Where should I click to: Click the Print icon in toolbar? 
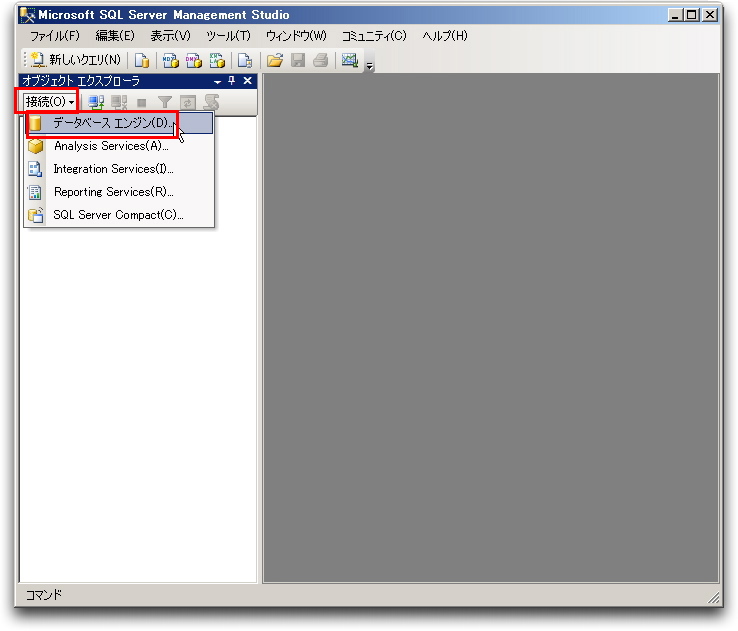click(321, 60)
